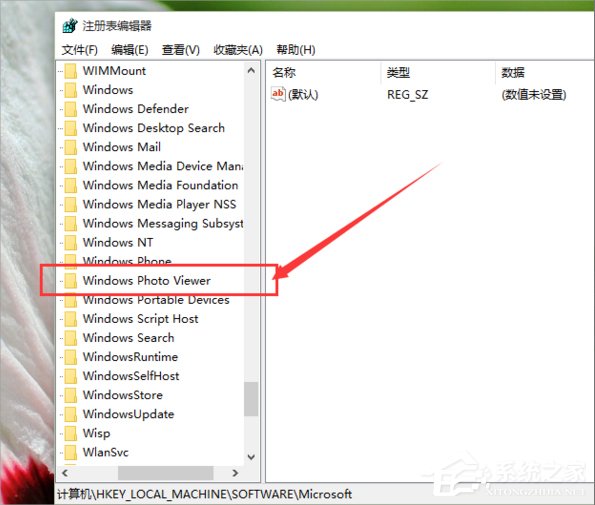Image resolution: width=595 pixels, height=505 pixels.
Task: Select the WindowsSelfHost key
Action: (x=131, y=376)
